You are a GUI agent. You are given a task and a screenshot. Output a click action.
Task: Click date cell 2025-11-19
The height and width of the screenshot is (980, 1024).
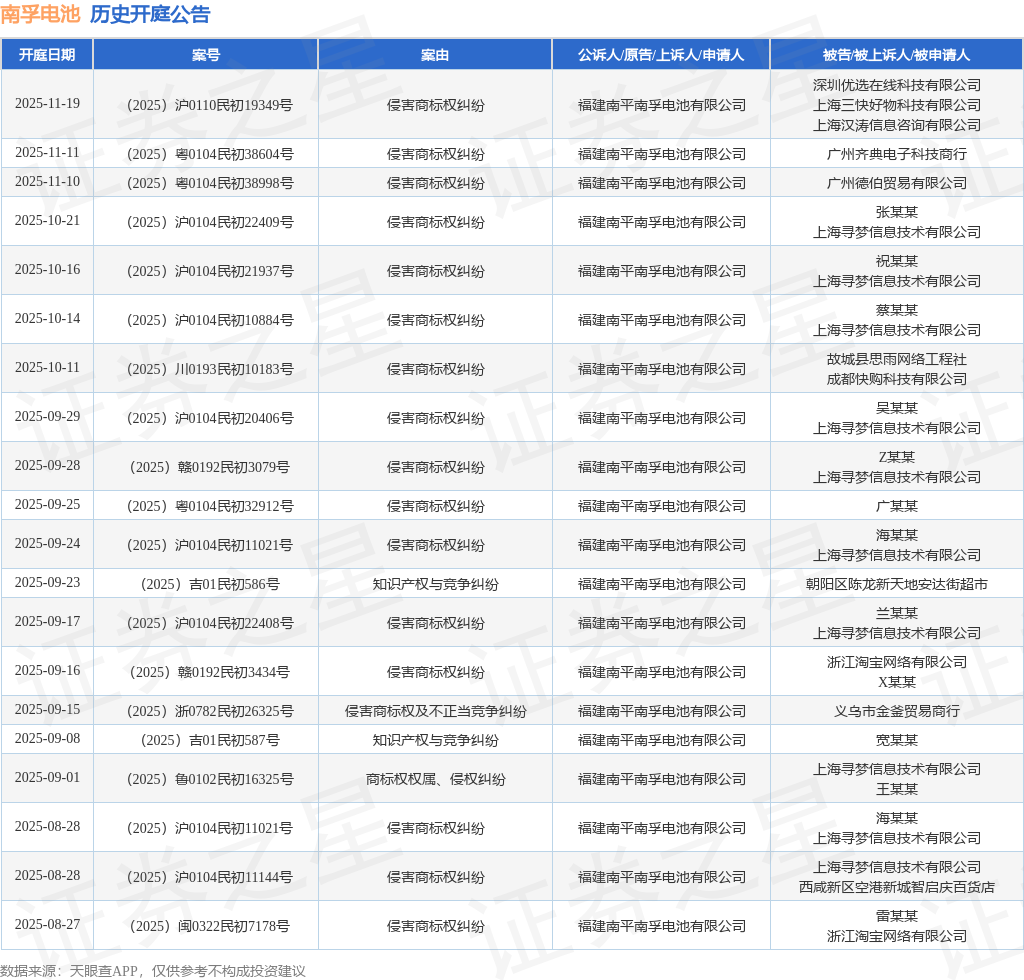[x=47, y=104]
